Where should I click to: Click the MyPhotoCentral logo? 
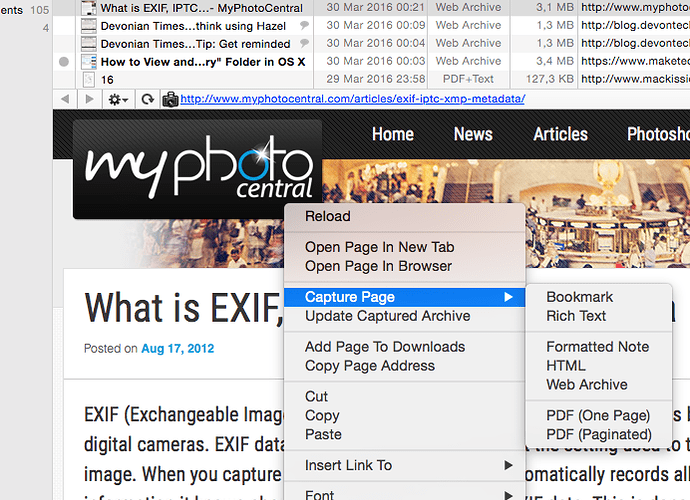coord(198,170)
